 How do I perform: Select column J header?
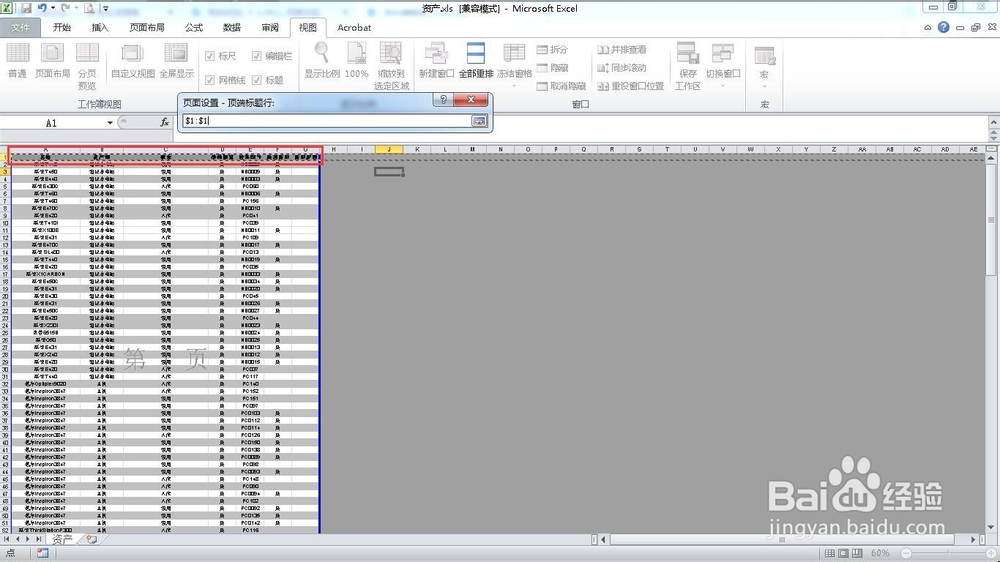(x=389, y=149)
